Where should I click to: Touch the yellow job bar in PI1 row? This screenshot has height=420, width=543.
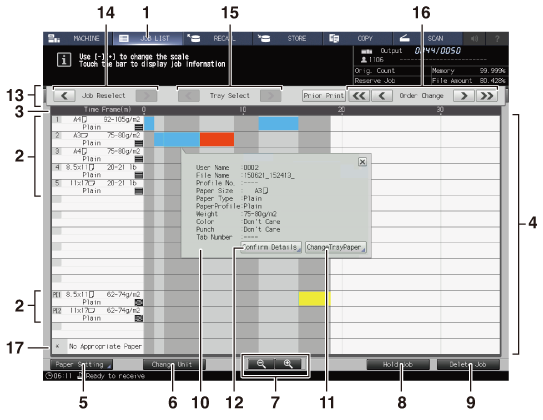pyautogui.click(x=314, y=298)
